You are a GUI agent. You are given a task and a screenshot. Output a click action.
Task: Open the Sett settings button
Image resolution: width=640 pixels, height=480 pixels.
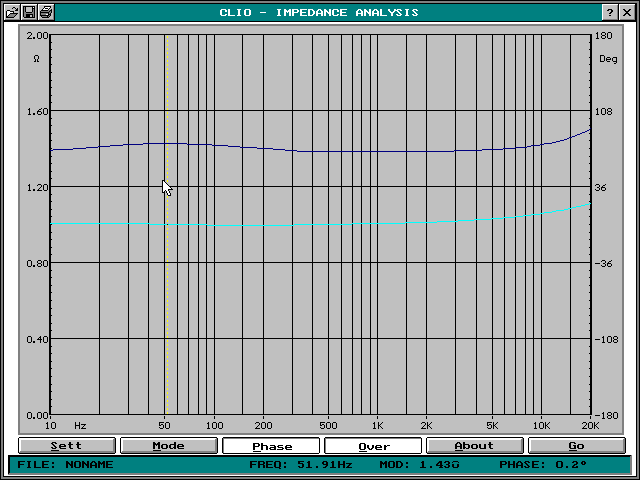[x=67, y=445]
